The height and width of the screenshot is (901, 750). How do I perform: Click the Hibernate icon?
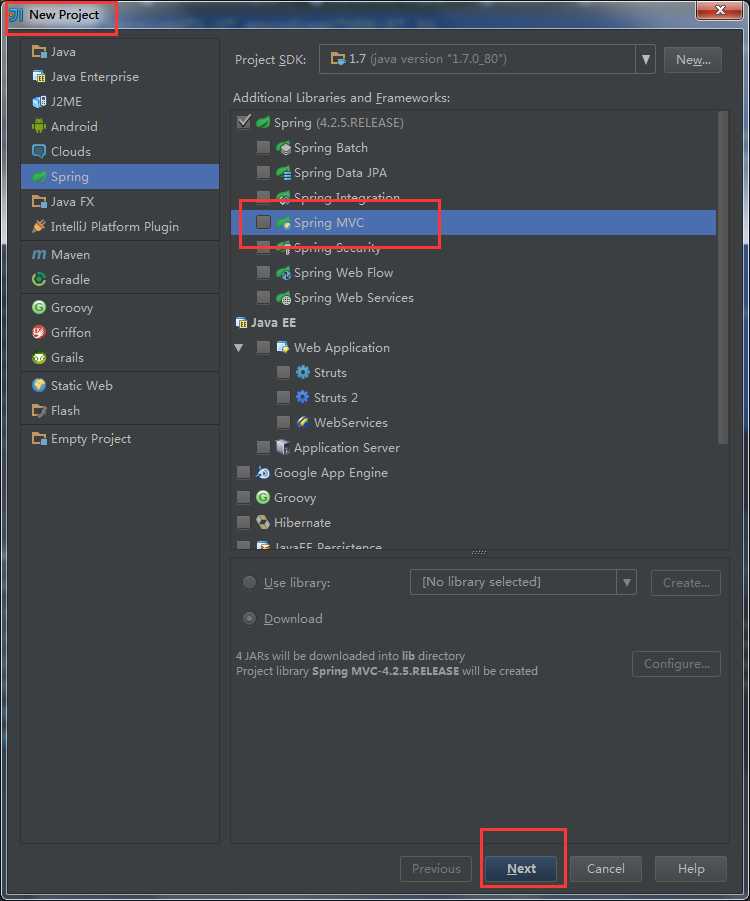[x=263, y=522]
